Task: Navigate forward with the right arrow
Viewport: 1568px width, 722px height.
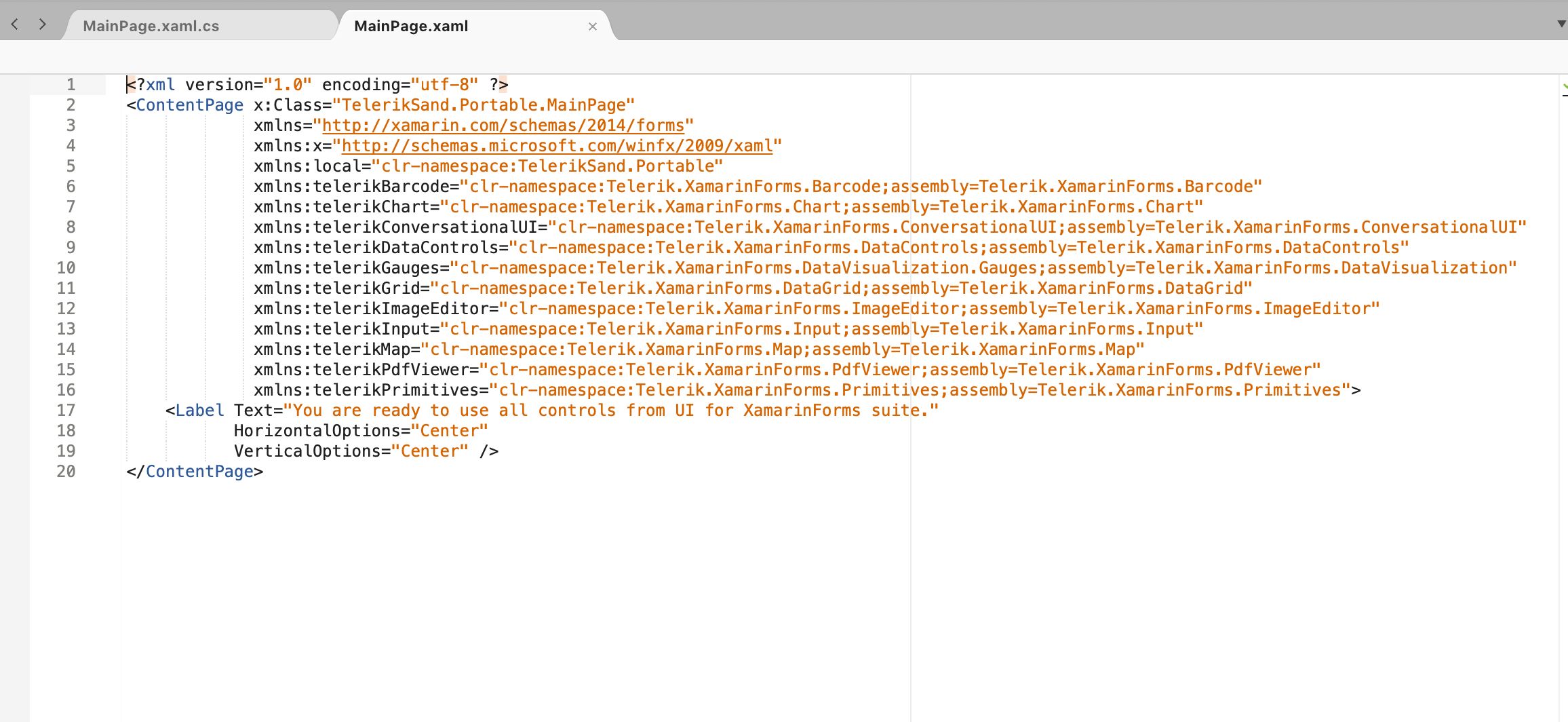Action: (43, 24)
